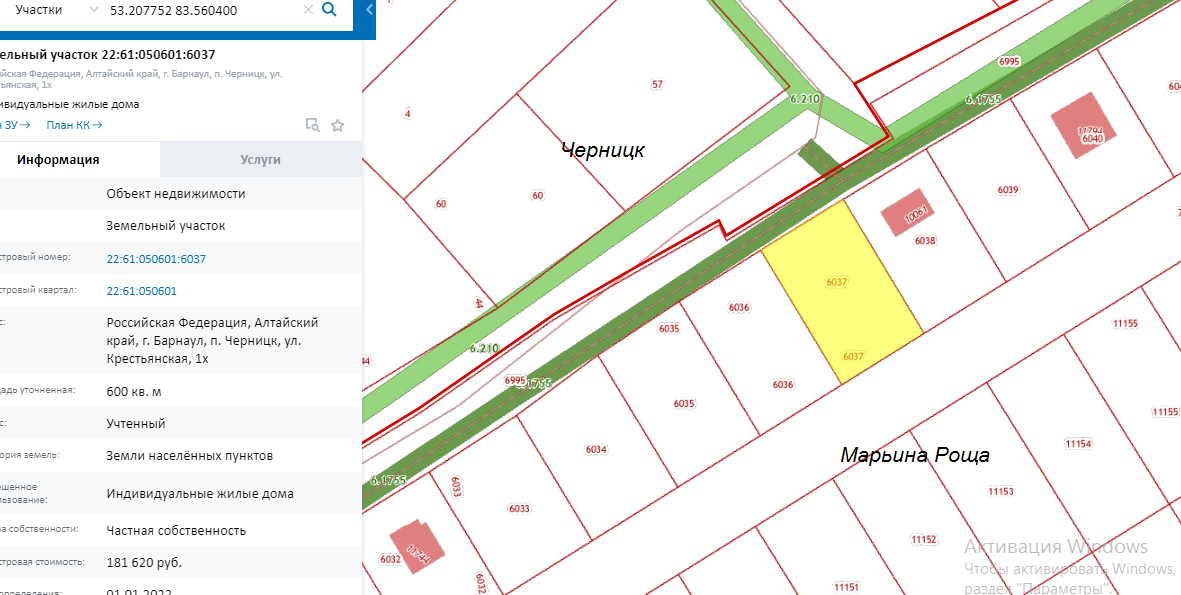Click building 10061 on the map

[x=908, y=213]
